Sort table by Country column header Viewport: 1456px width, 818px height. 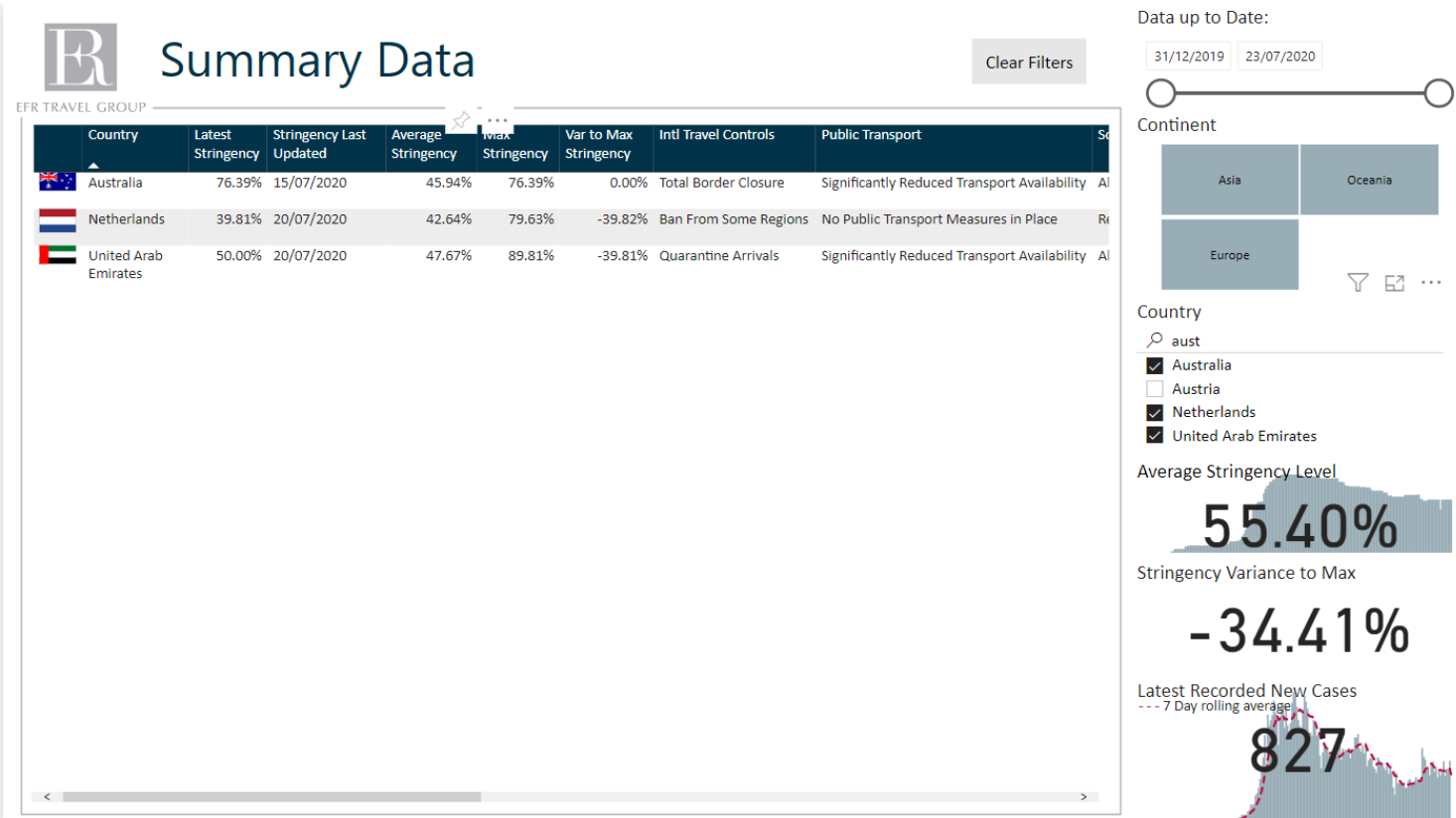tap(112, 135)
